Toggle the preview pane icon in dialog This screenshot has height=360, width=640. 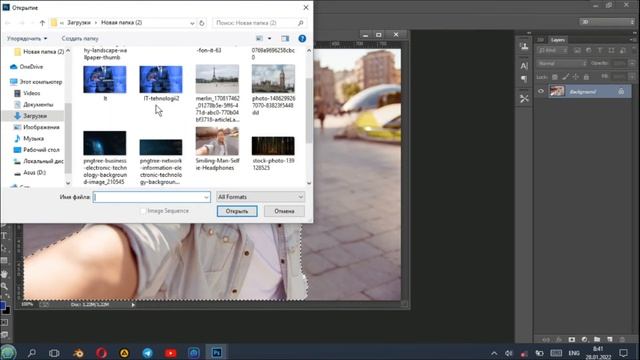click(285, 38)
